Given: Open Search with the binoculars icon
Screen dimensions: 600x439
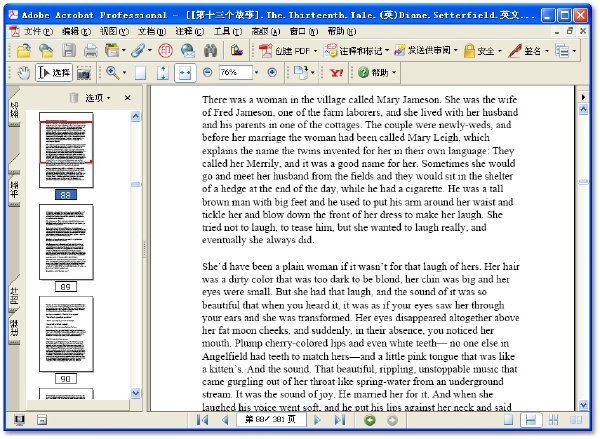Looking at the screenshot, I should [210, 51].
